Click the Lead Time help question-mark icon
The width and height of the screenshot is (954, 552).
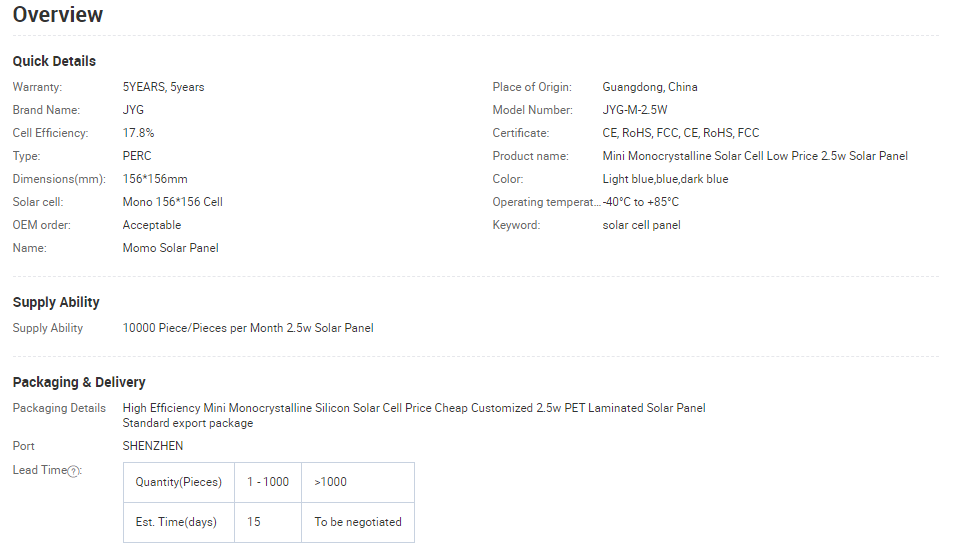point(73,471)
